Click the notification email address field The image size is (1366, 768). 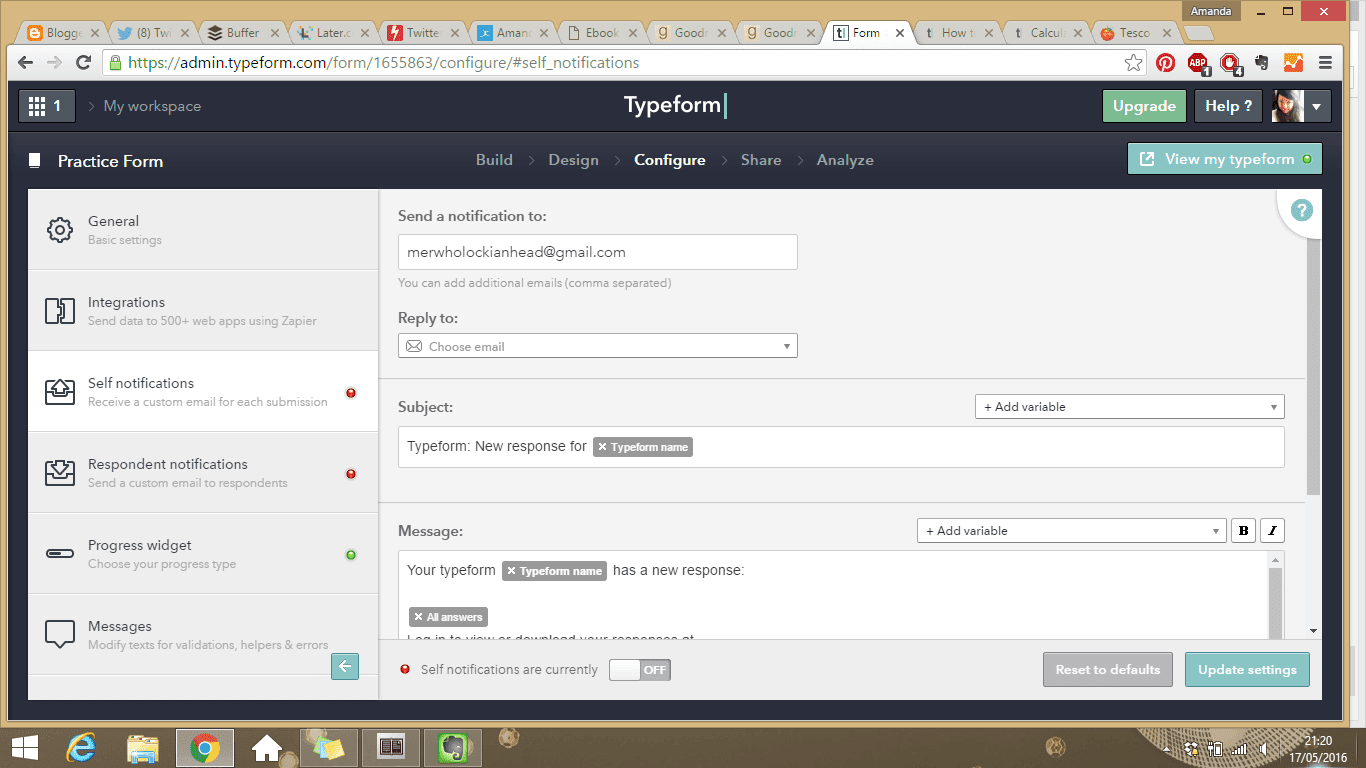598,252
